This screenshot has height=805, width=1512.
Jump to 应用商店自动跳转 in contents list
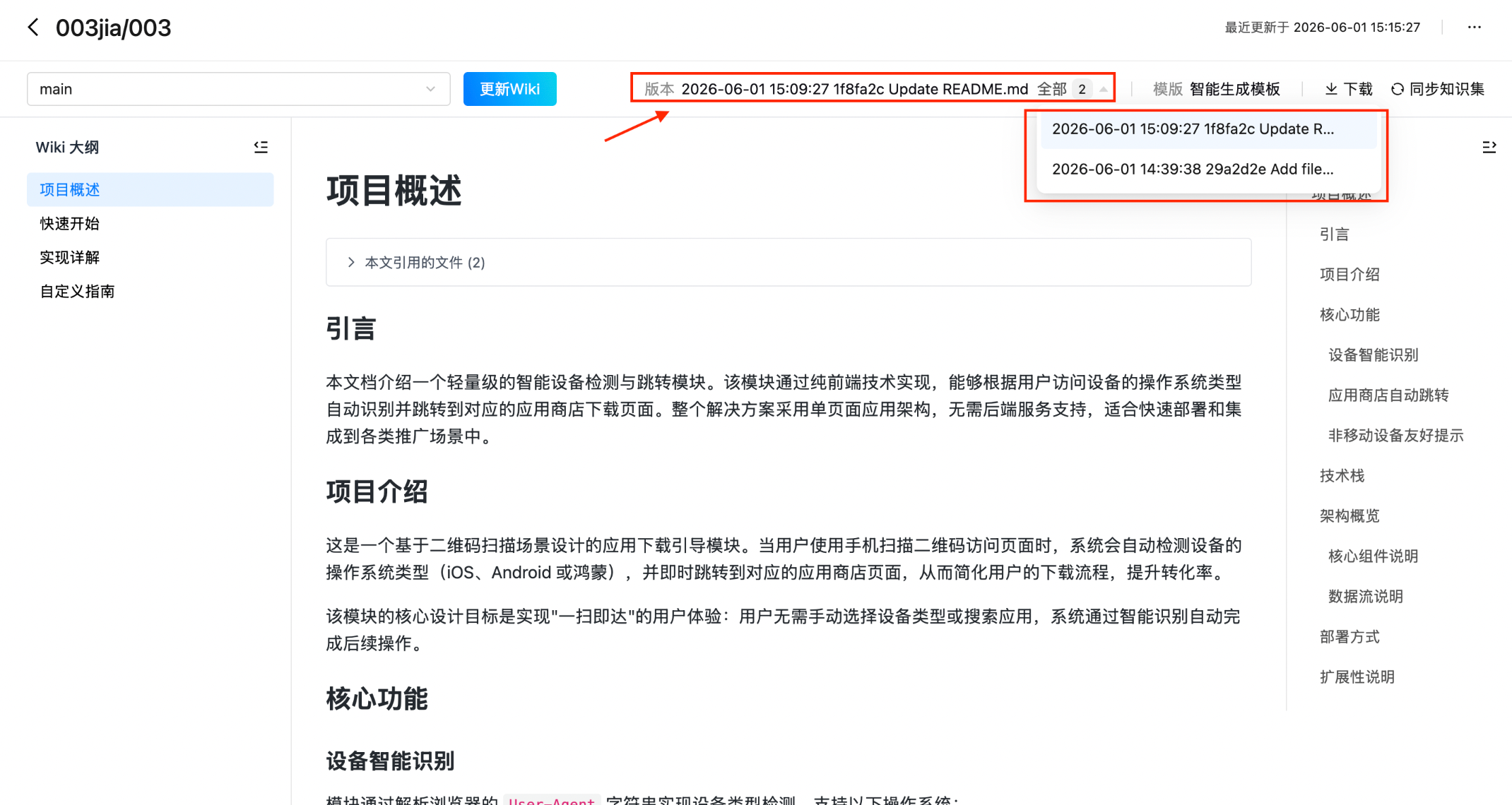click(1388, 395)
